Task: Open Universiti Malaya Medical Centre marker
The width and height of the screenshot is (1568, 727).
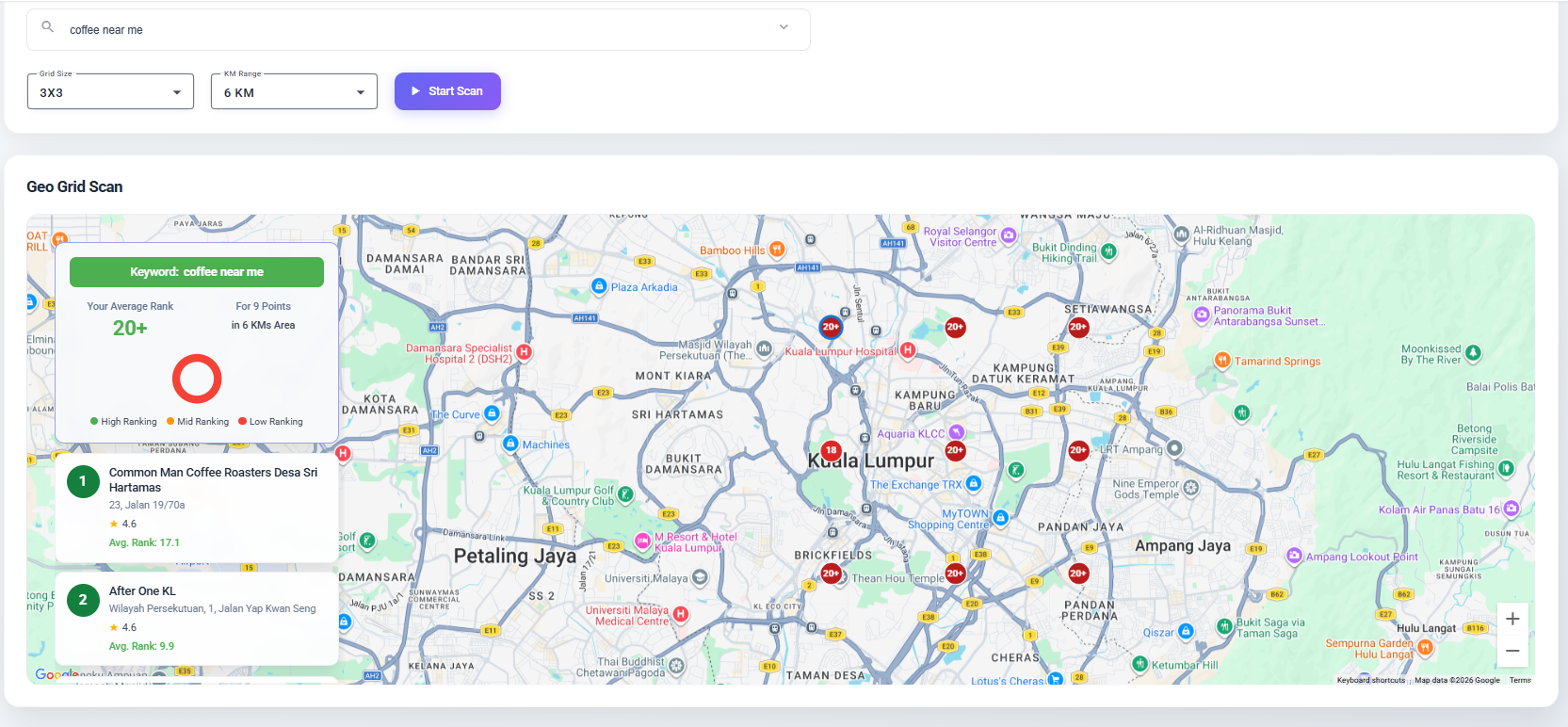Action: [x=681, y=614]
